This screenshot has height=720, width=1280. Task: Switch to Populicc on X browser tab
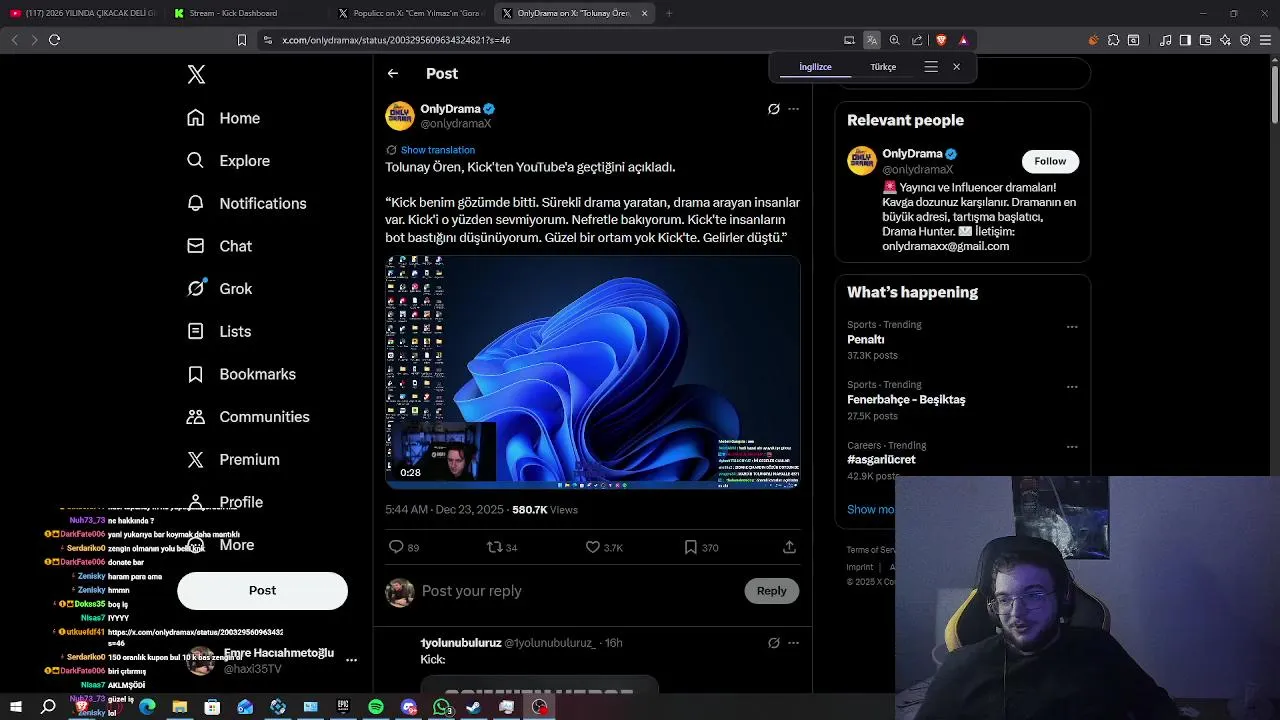click(410, 13)
